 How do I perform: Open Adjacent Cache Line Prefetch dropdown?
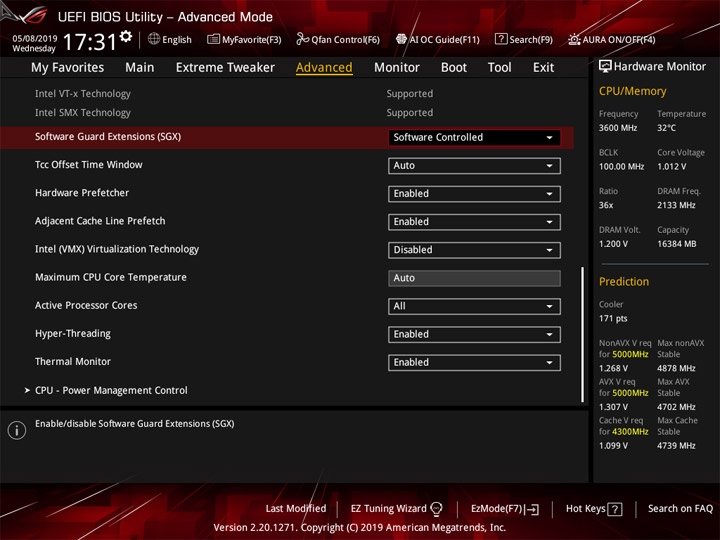click(x=474, y=222)
